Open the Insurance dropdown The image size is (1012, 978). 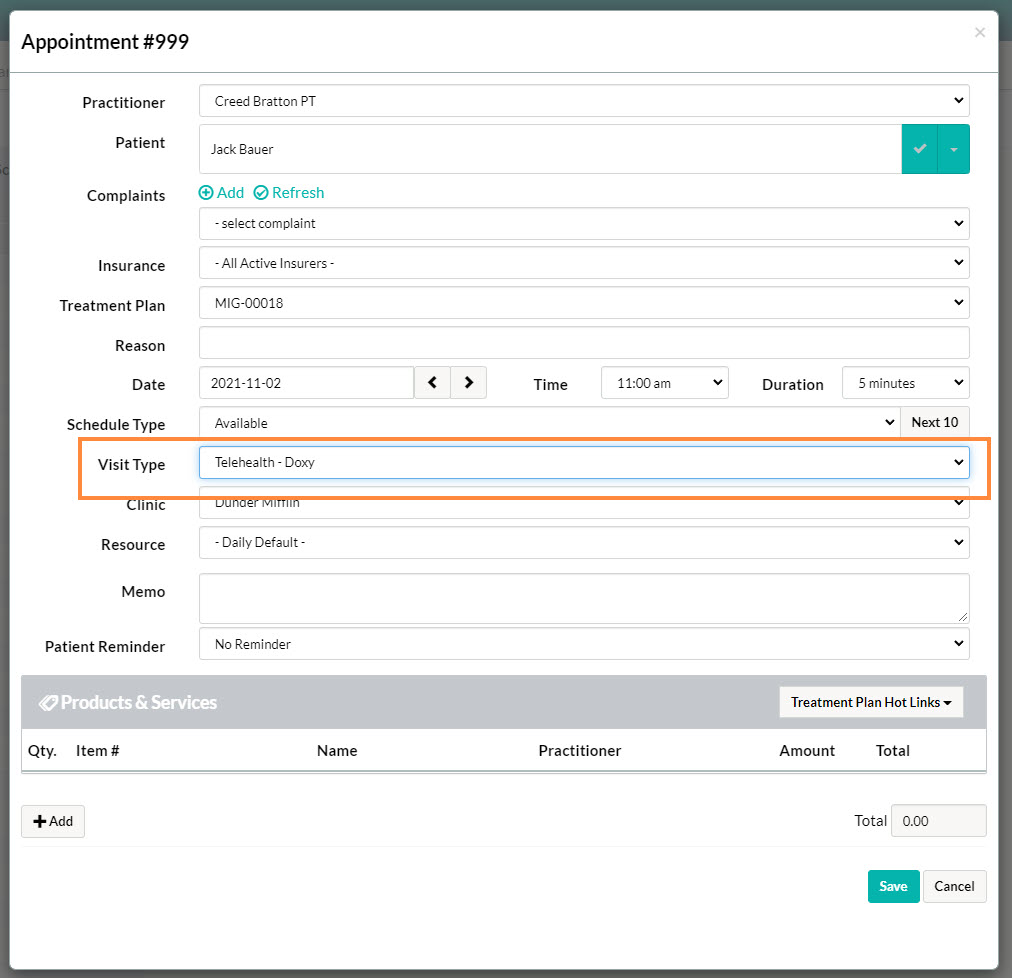pos(584,263)
